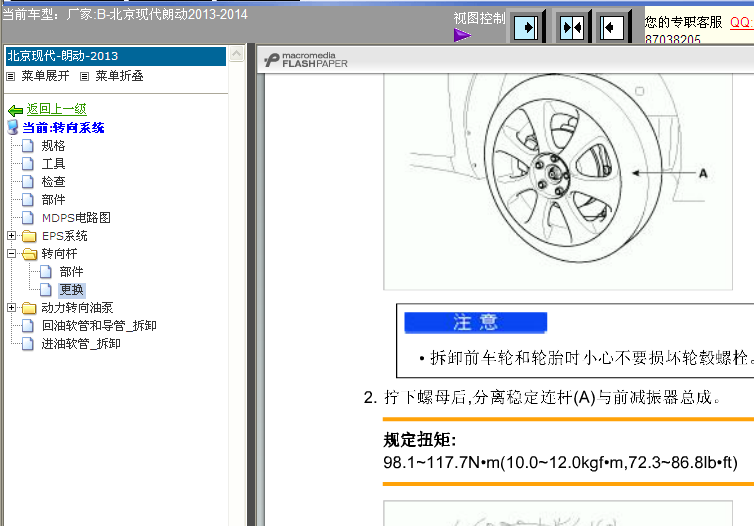754x526 pixels.
Task: Open the 规格 page
Action: coord(53,146)
